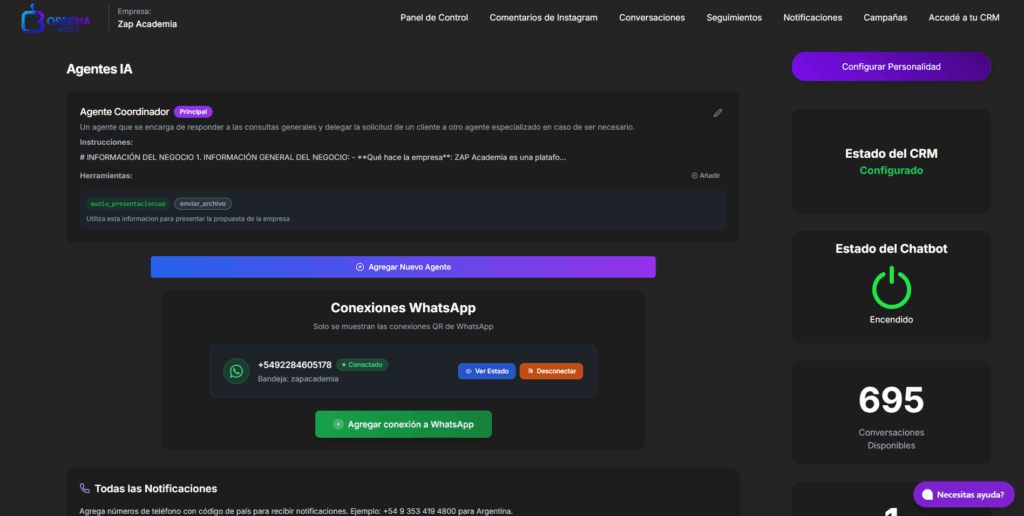Viewport: 1024px width, 516px height.
Task: Open the Necesitas ayuda chat bubble
Action: pyautogui.click(x=961, y=494)
